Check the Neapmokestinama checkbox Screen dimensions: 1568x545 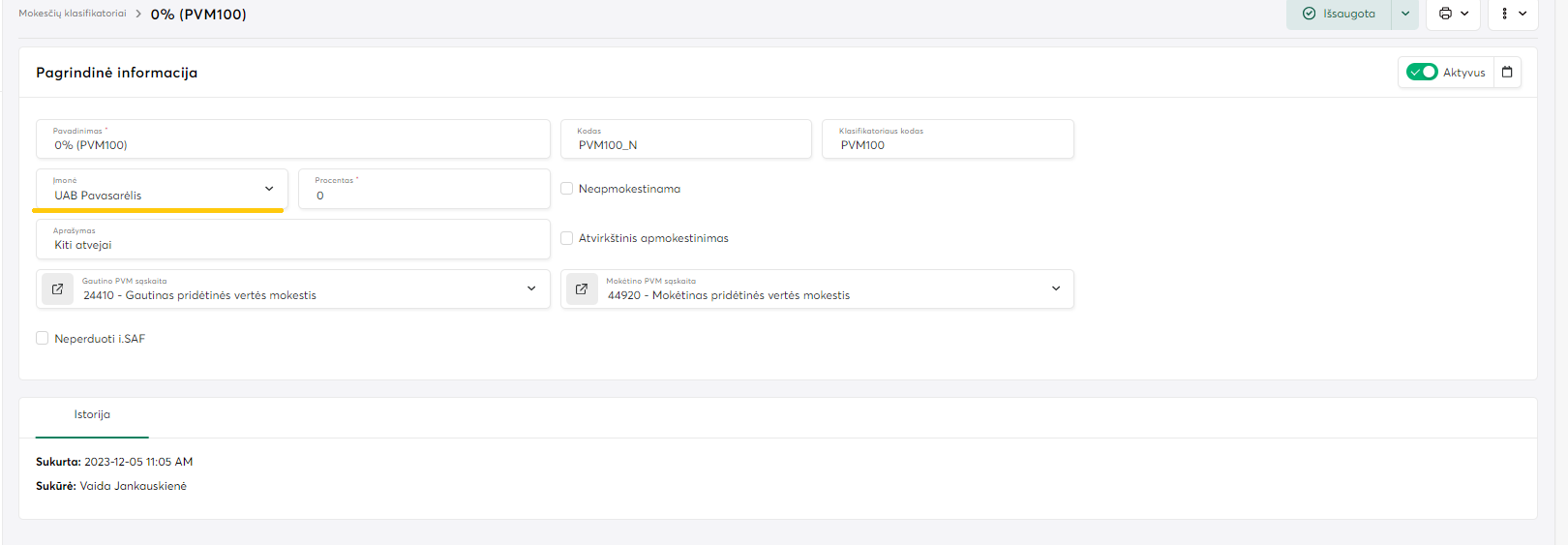[x=567, y=189]
